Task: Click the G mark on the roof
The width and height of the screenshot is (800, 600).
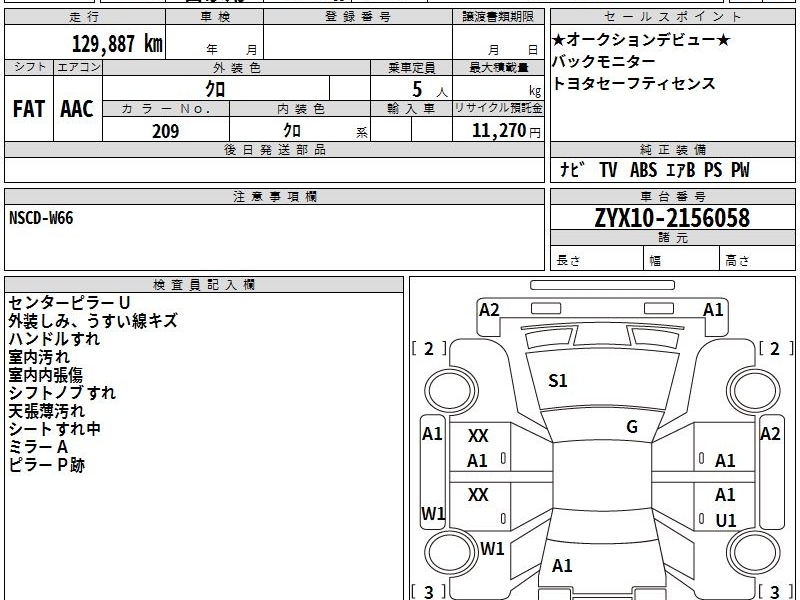Action: (632, 427)
